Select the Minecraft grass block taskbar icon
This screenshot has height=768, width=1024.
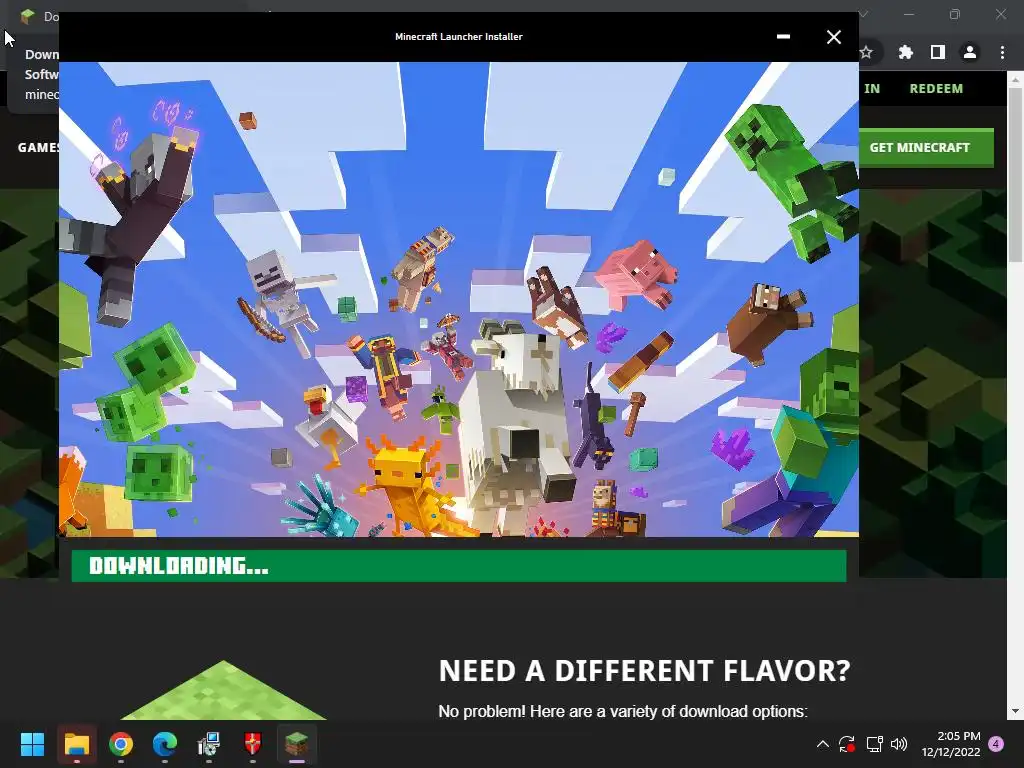click(x=296, y=744)
